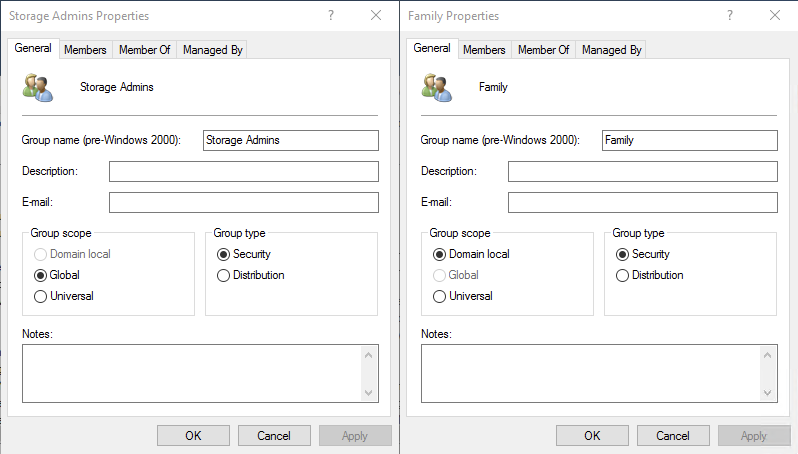Viewport: 798px width, 454px height.
Task: Click the Family group name field
Action: click(690, 140)
